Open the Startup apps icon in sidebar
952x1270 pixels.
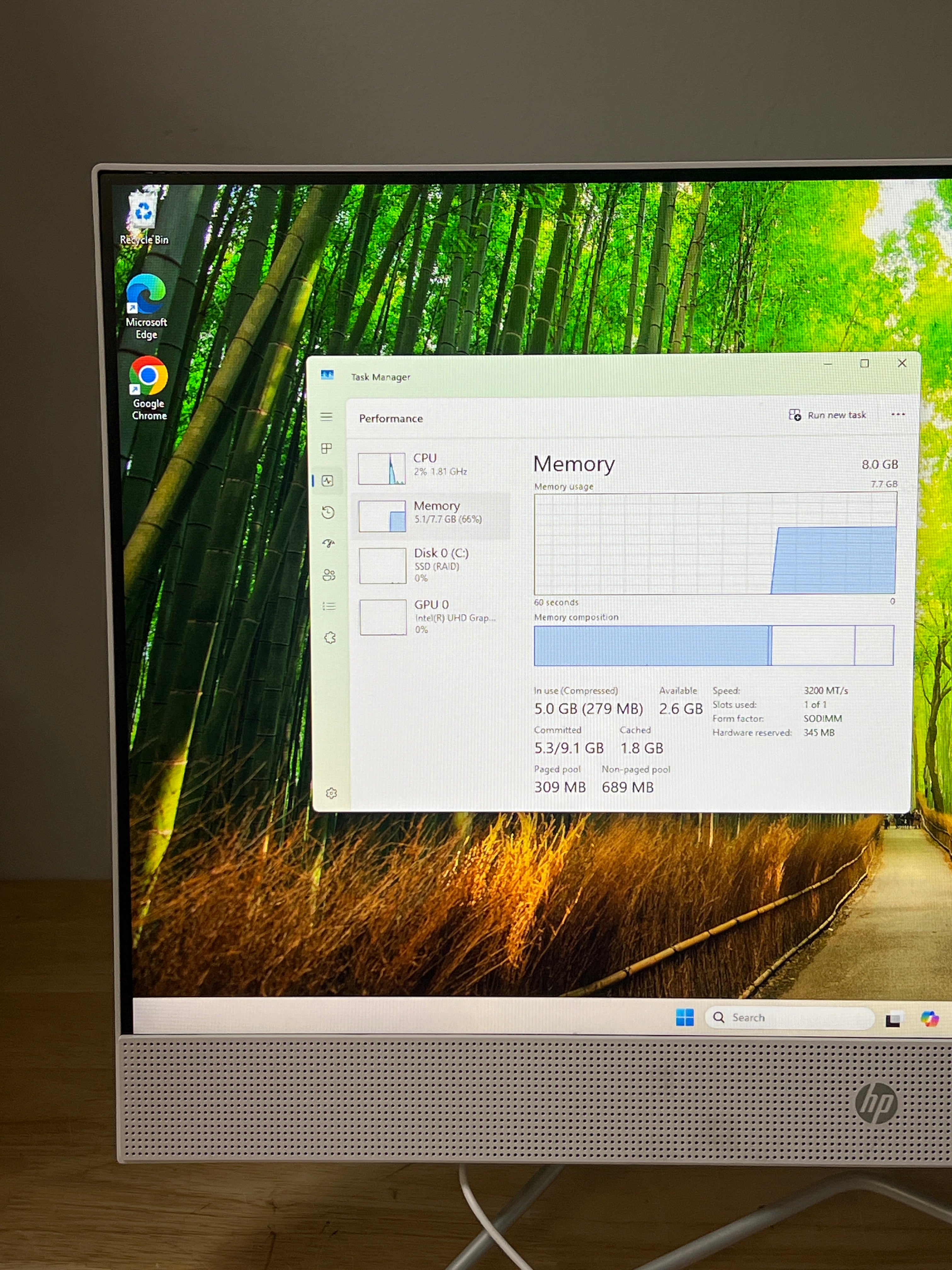click(x=328, y=543)
